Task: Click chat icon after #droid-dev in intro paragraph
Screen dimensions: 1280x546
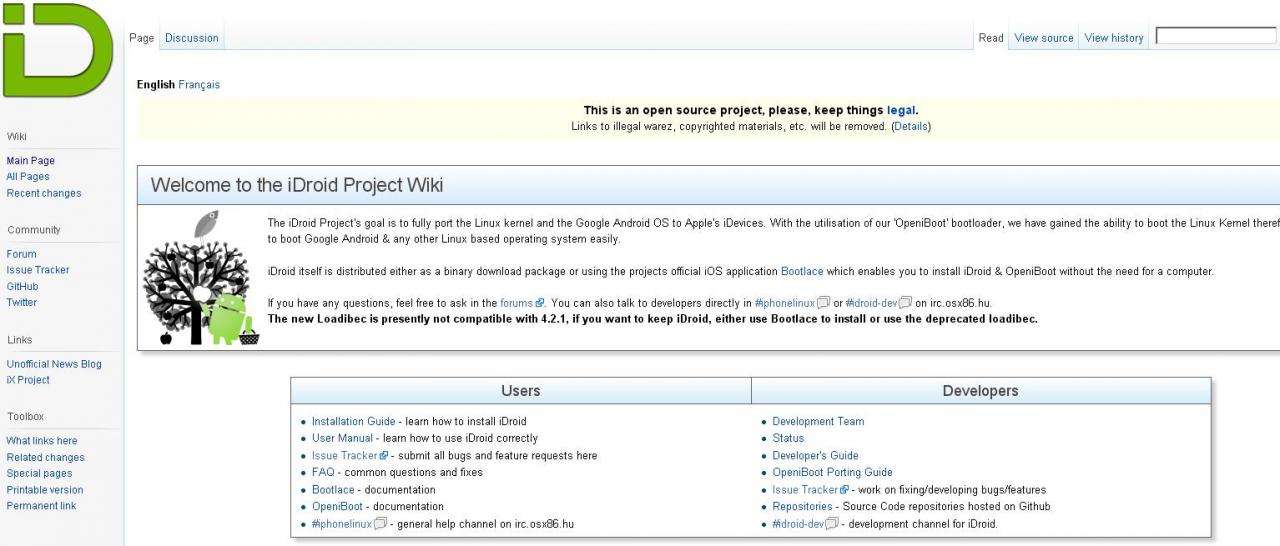Action: [906, 303]
